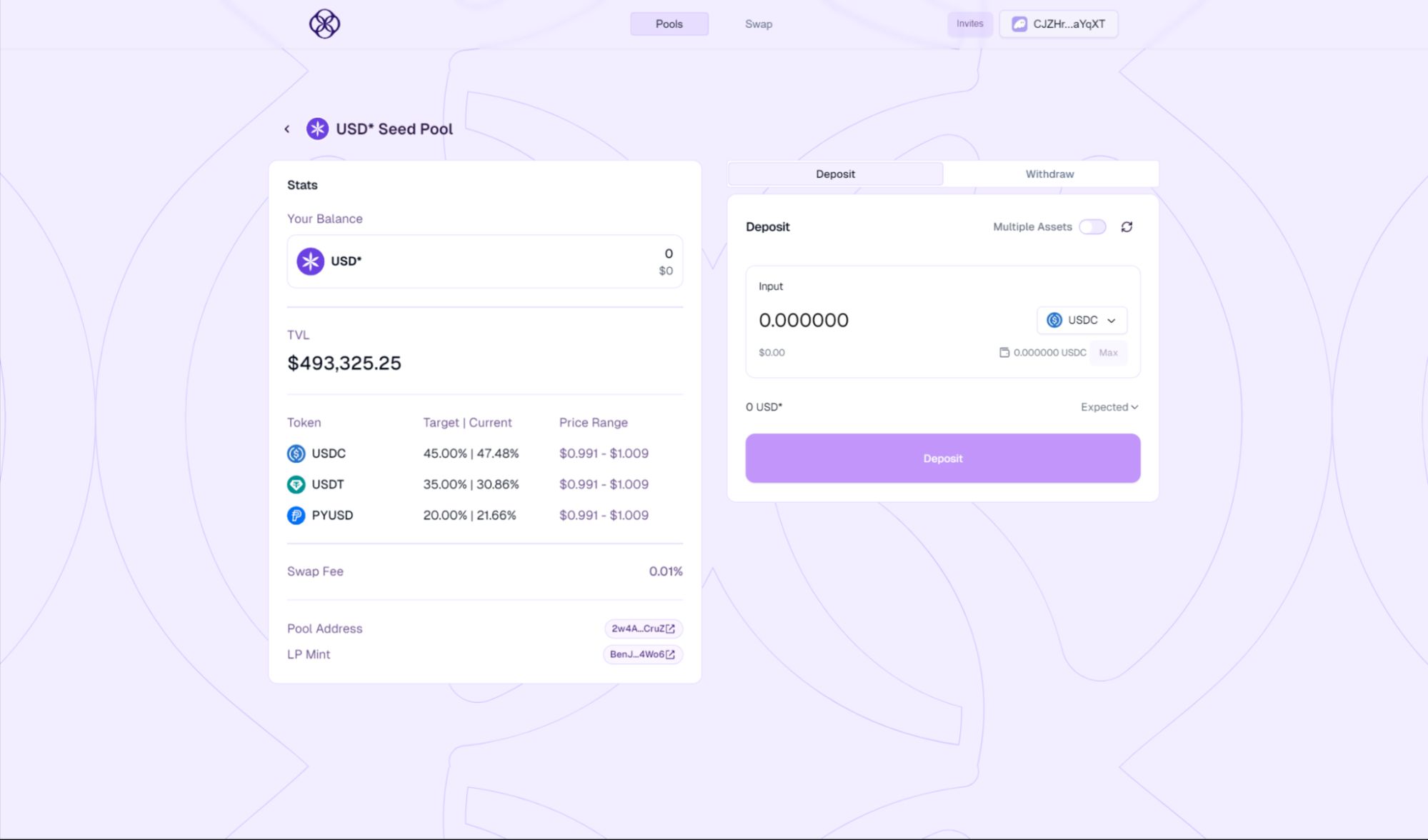
Task: Open the USDC token selector dropdown
Action: click(1081, 320)
